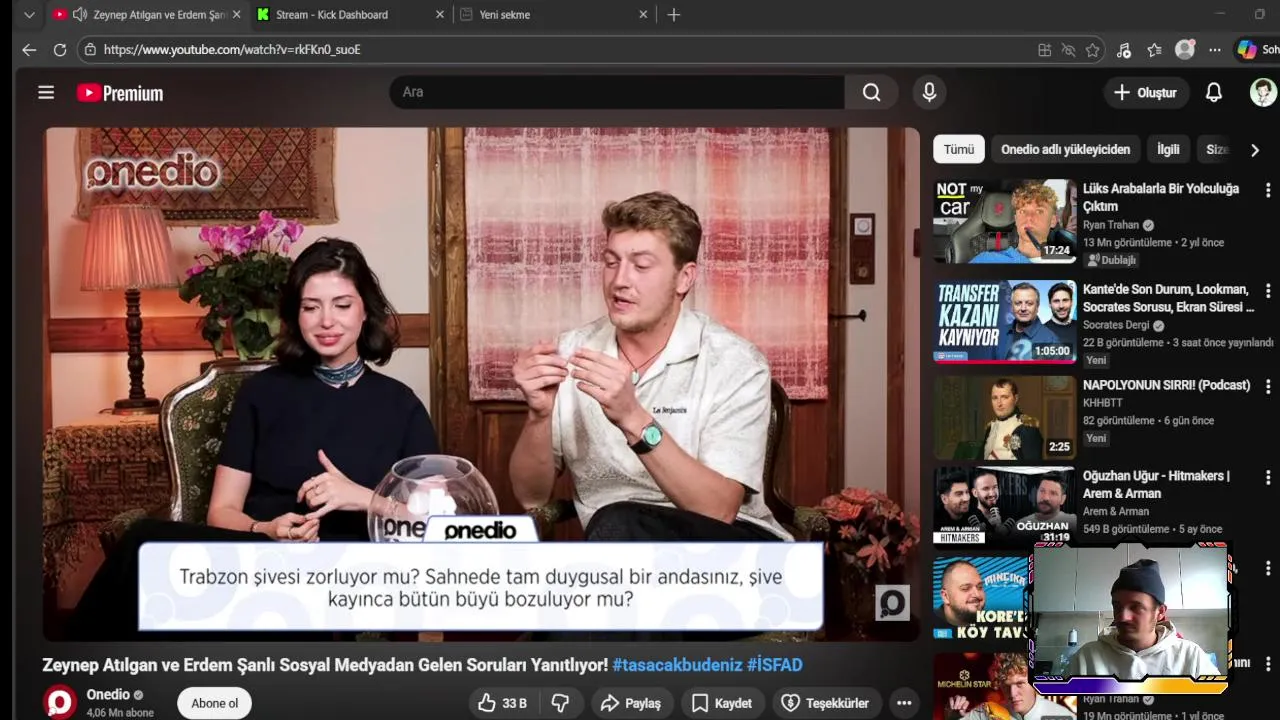Like the video with 33 B thumbs up
The width and height of the screenshot is (1280, 720).
503,703
